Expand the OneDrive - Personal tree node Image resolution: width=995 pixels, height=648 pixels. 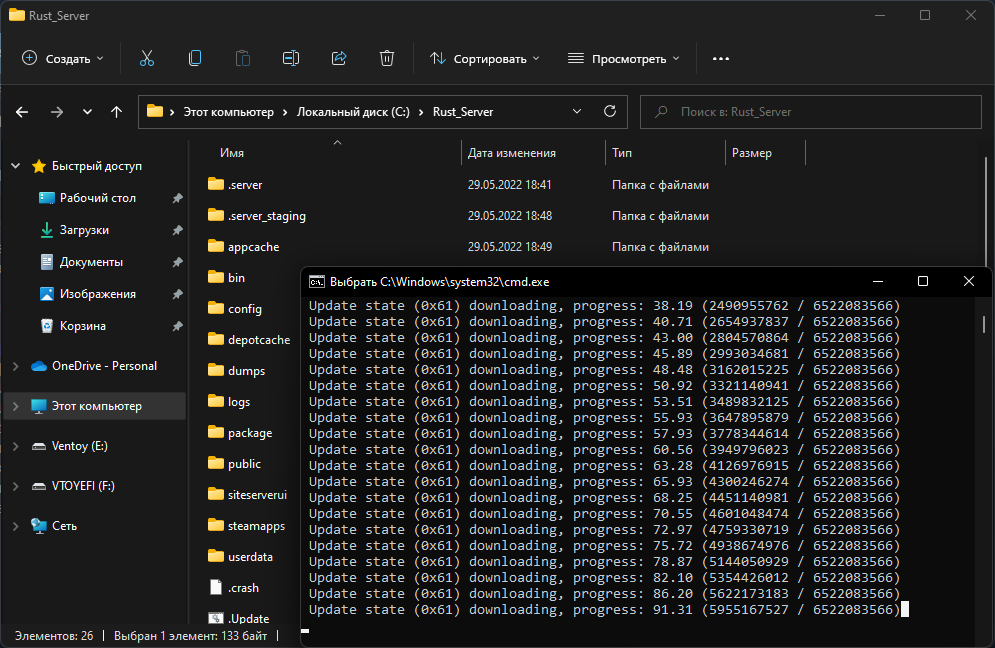click(15, 366)
